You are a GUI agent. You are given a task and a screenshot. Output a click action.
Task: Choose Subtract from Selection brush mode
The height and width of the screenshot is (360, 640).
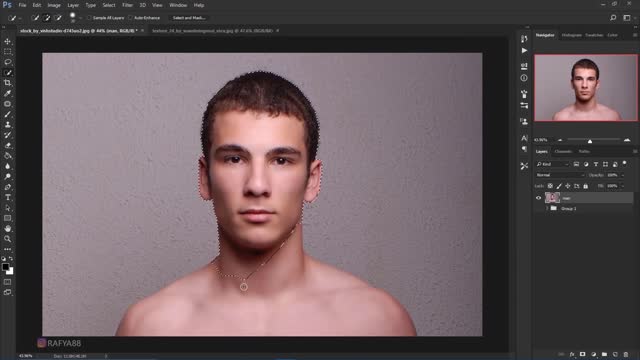(58, 18)
